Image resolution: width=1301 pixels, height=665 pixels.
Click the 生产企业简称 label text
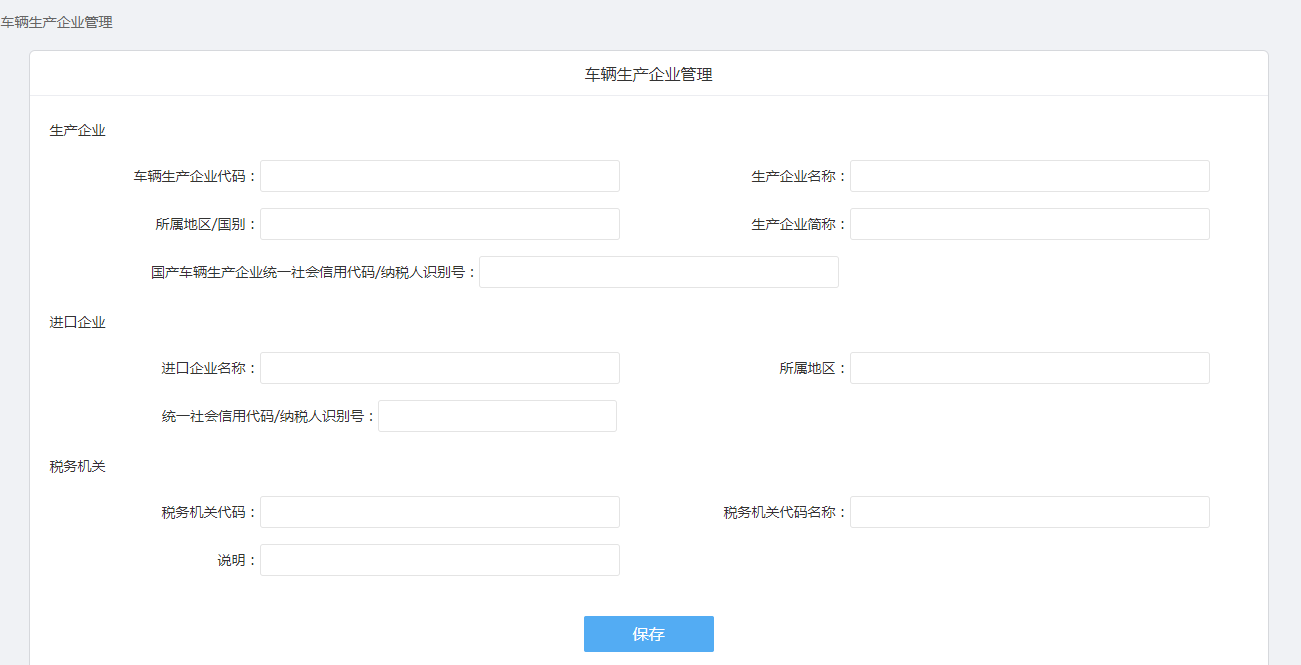tap(793, 224)
